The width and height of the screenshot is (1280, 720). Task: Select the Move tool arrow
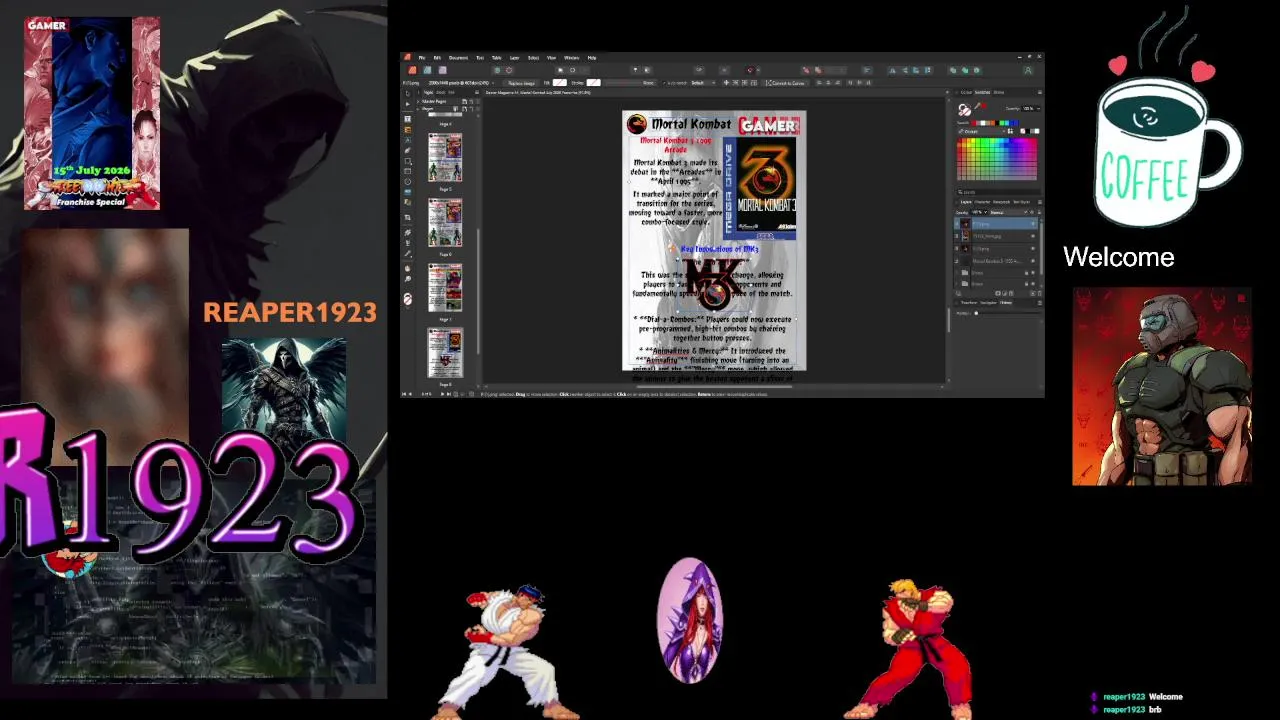click(407, 94)
